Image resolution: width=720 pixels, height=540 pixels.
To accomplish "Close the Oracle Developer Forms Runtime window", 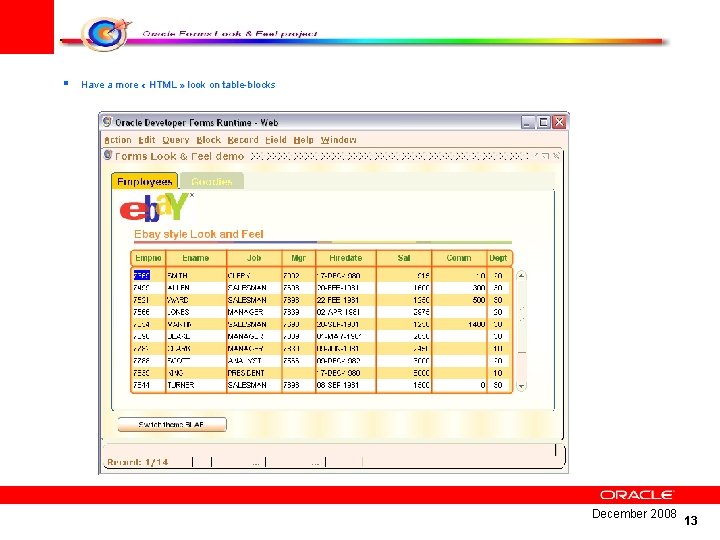I will tap(559, 122).
